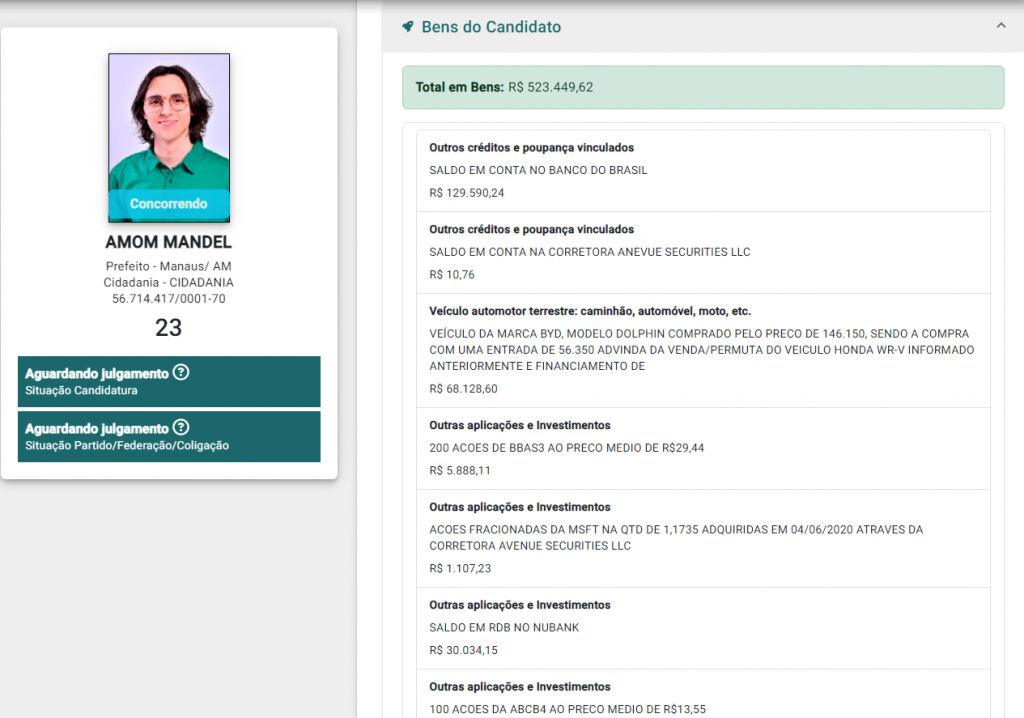Click the help icon beside Situação Partido/Federação/Coligação
1024x718 pixels.
[181, 428]
